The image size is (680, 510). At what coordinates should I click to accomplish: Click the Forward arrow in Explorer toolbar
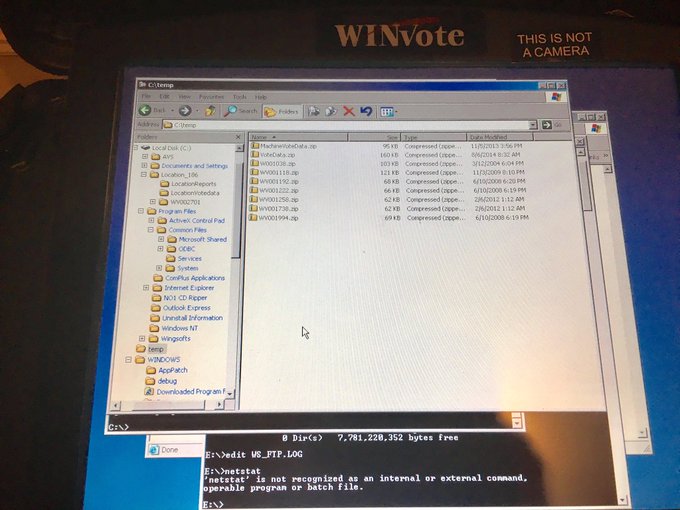pos(185,111)
